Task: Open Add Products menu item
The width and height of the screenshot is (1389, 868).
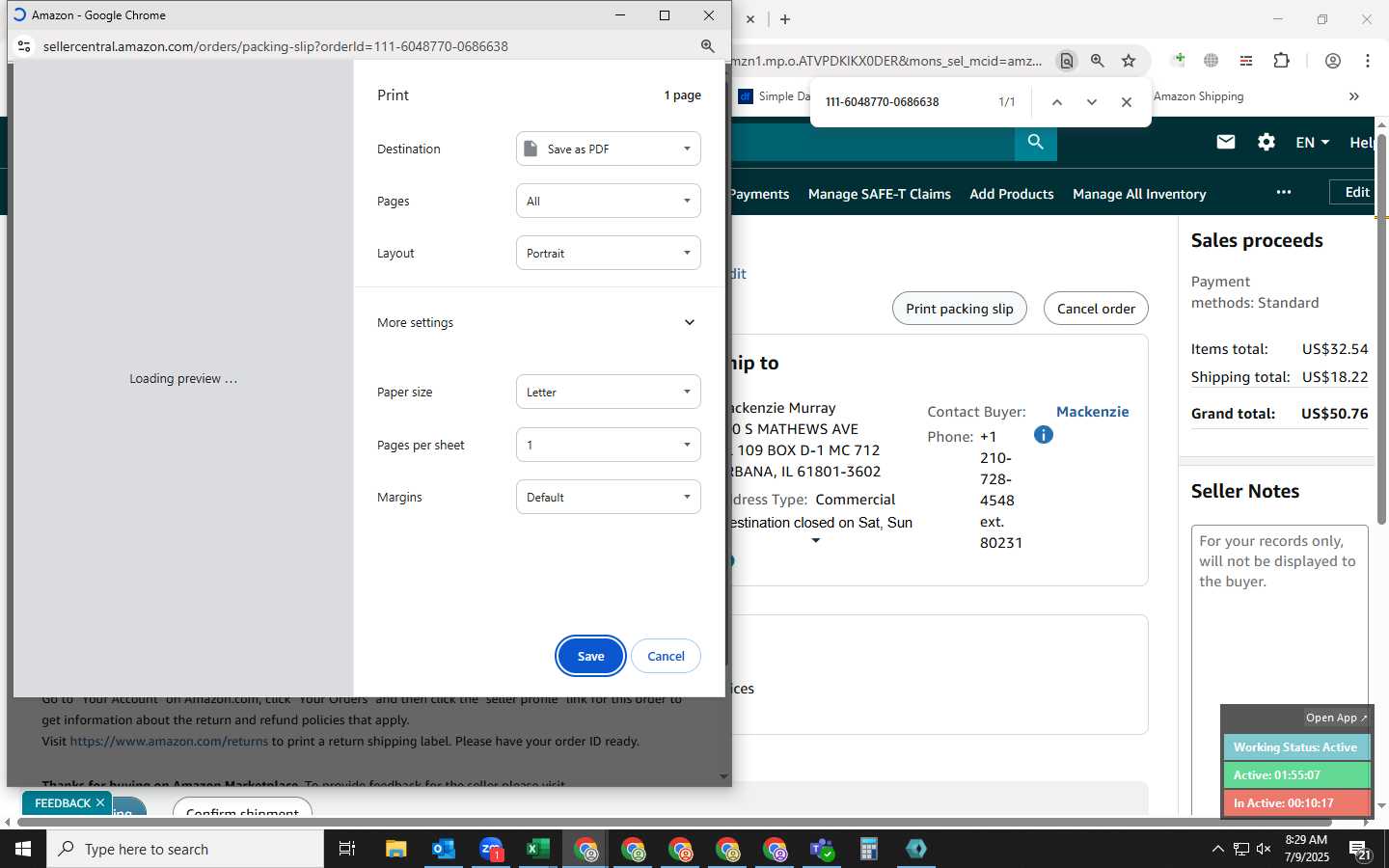Action: point(1012,194)
